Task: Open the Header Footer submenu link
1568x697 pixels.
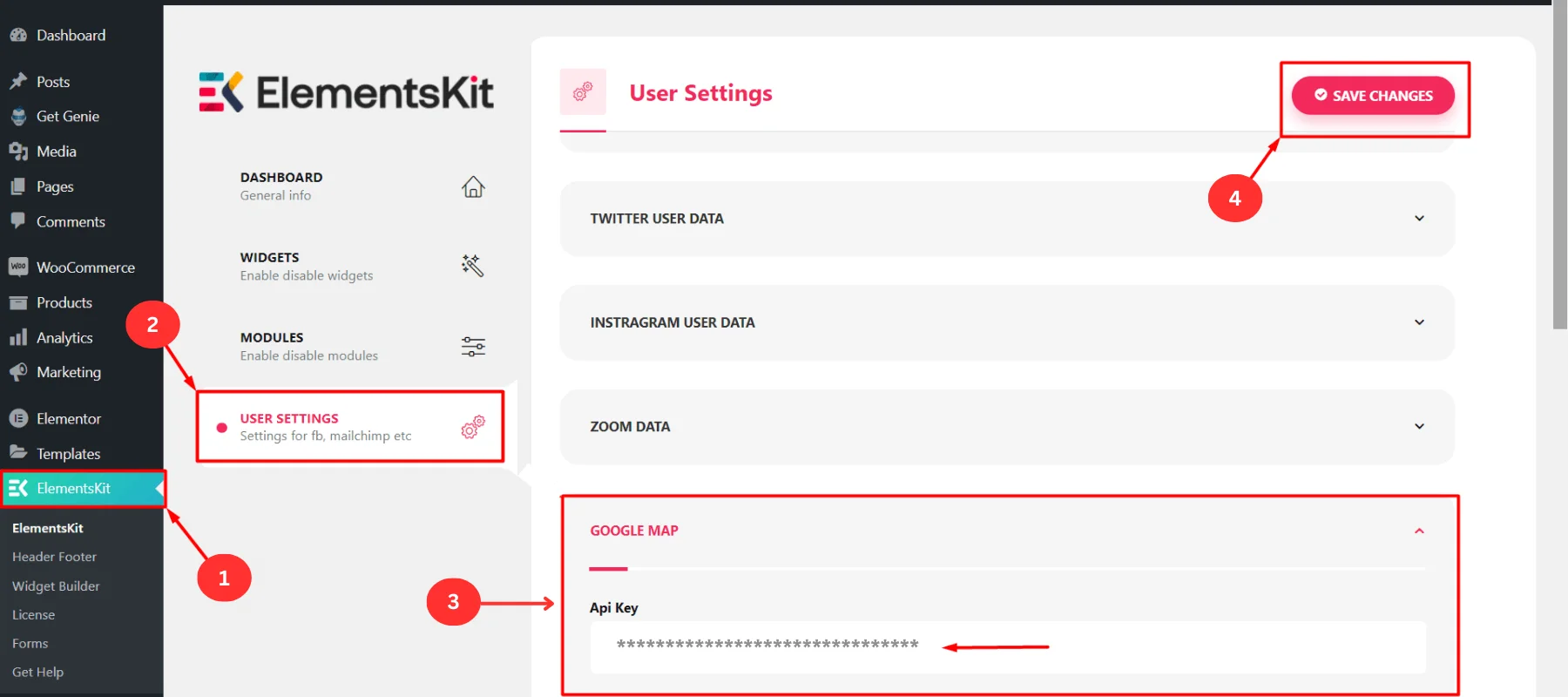Action: tap(54, 557)
